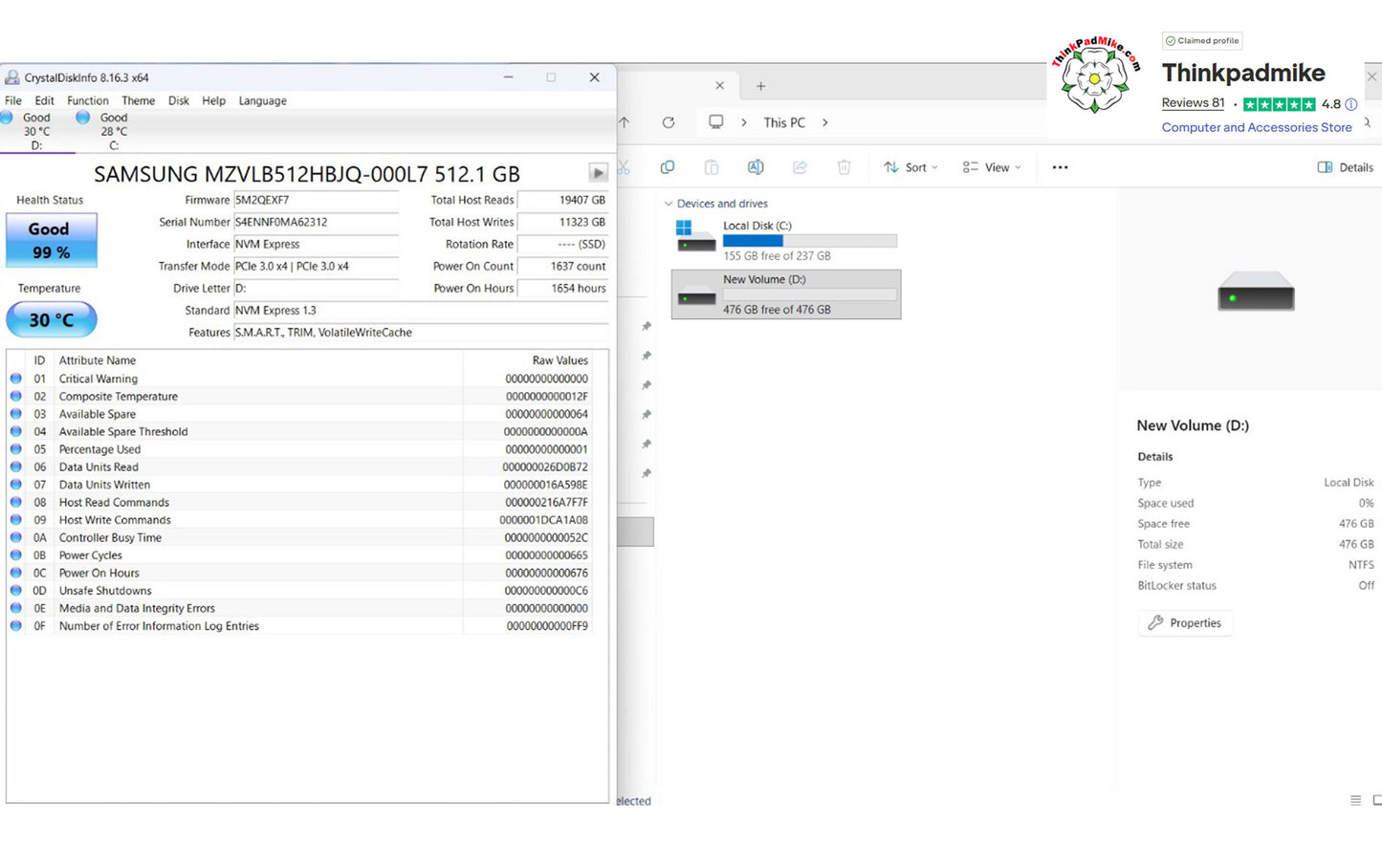The width and height of the screenshot is (1382, 868).
Task: Open the Function menu
Action: pyautogui.click(x=88, y=100)
